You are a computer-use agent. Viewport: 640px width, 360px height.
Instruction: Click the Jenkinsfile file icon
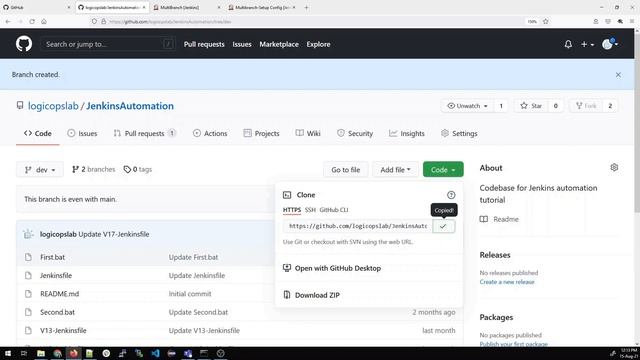point(28,276)
